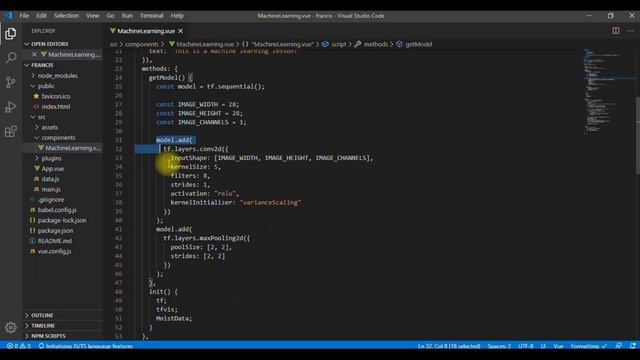Click the Formatting status bar item
The image size is (640, 360).
coord(588,346)
